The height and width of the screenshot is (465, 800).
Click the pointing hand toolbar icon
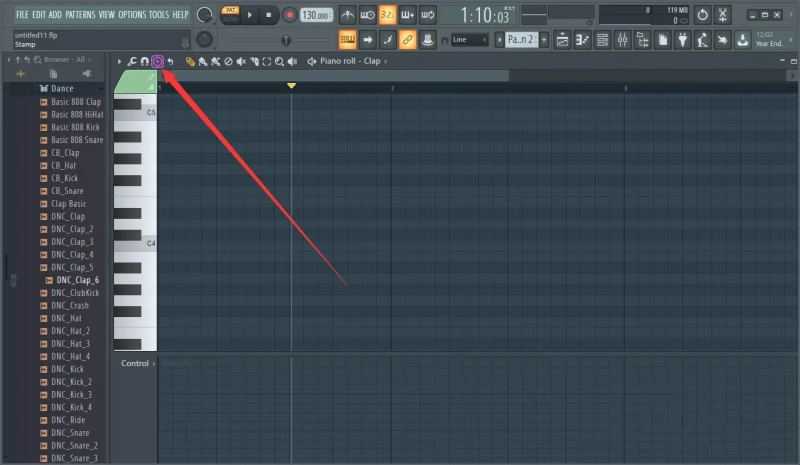coord(722,40)
